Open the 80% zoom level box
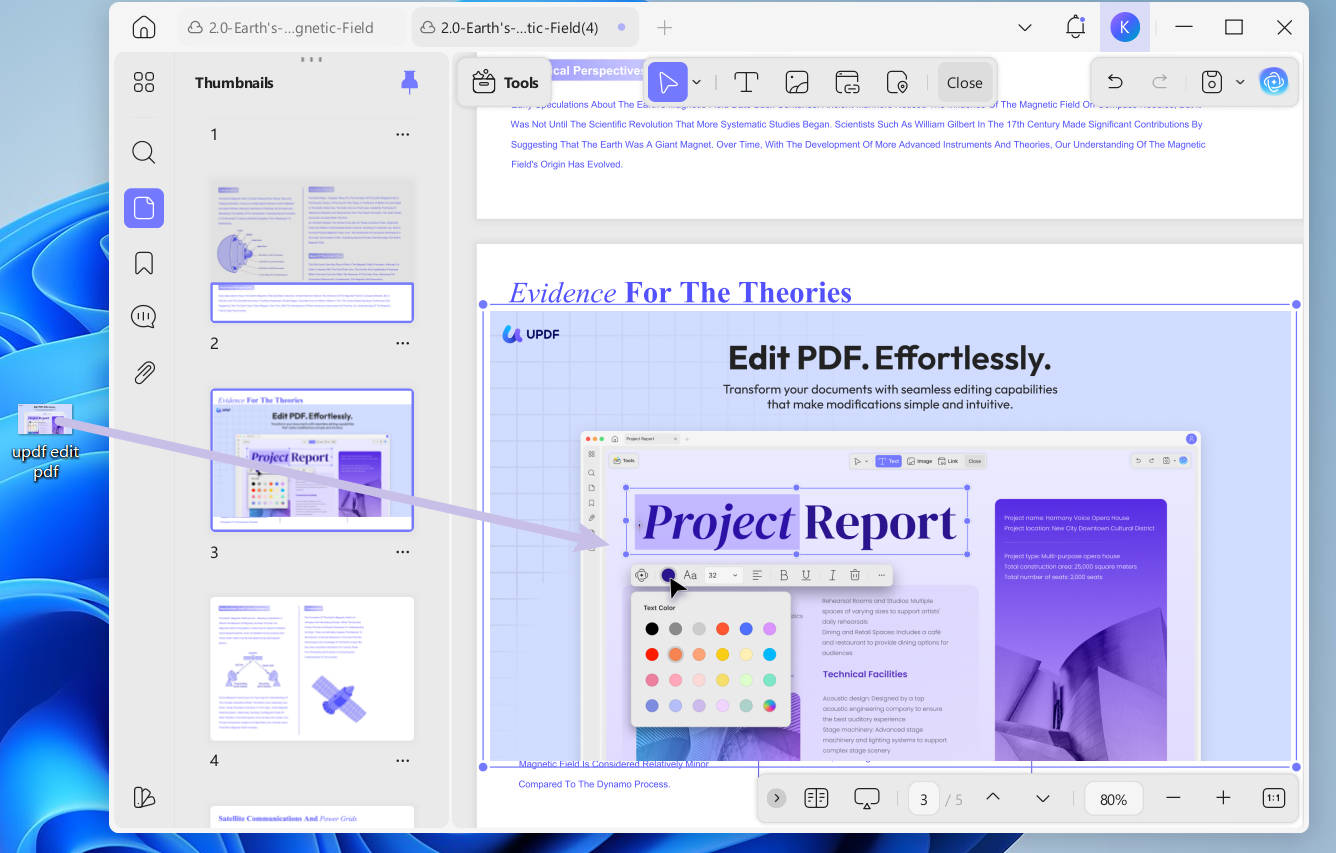 [1113, 799]
